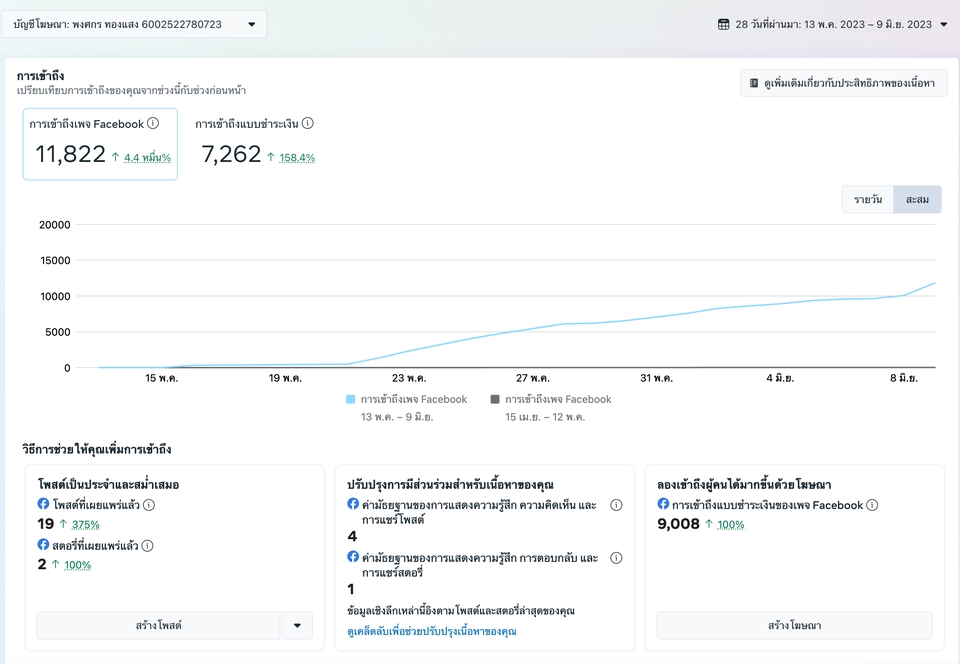Click ดูเพิ่มเติมเกี่ยวกับประสิทธิภาพของเนื้อหา button
This screenshot has height=664, width=960.
pyautogui.click(x=844, y=83)
